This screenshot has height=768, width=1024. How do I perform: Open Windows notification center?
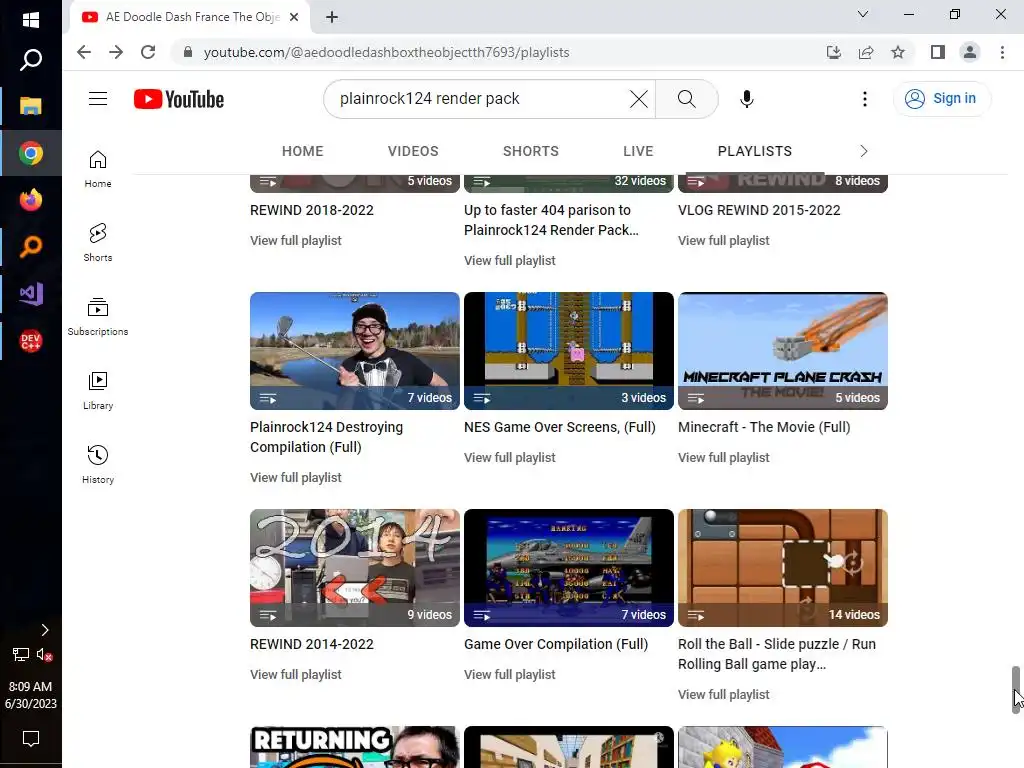(31, 739)
